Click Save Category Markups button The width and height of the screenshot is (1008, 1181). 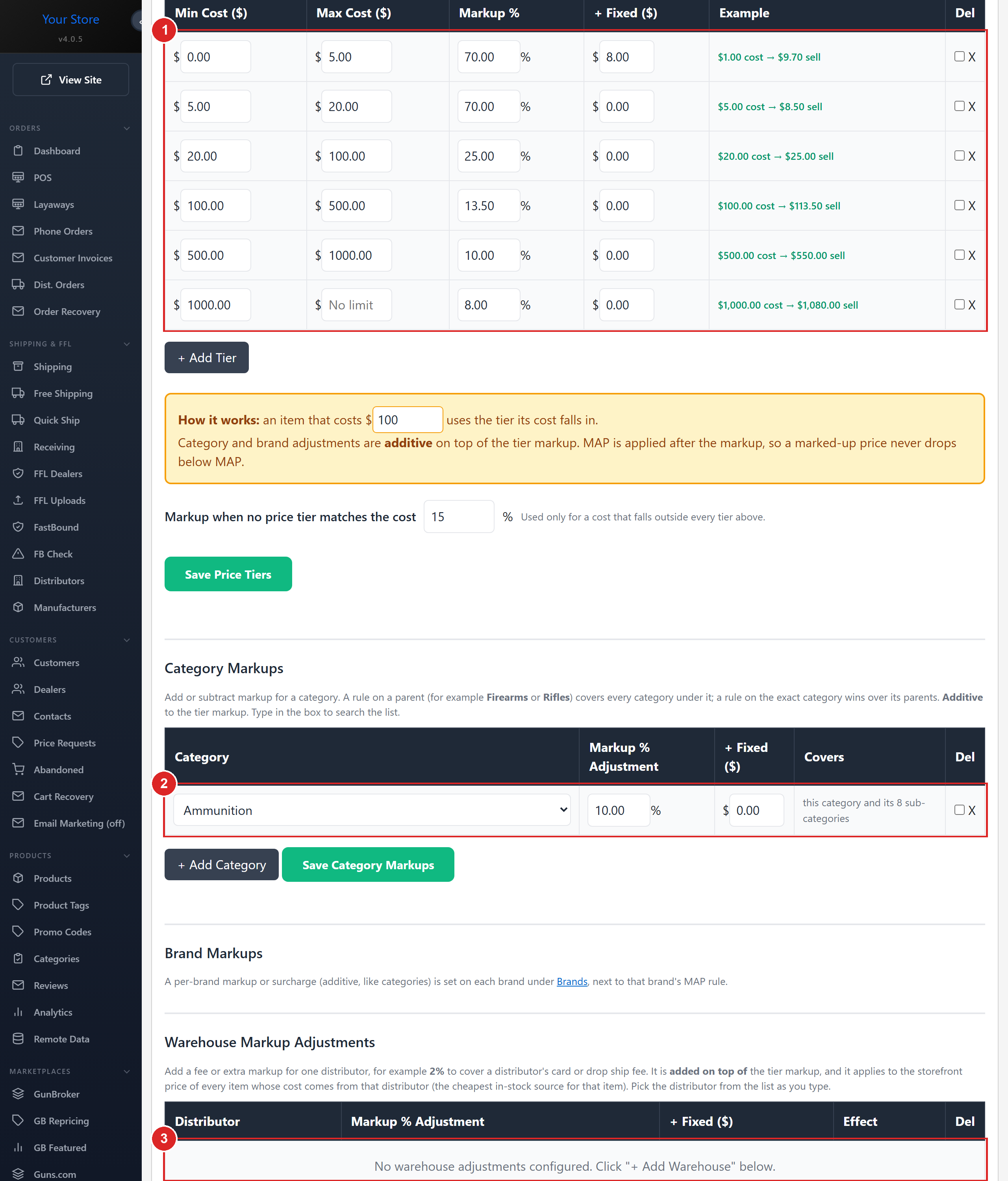[x=368, y=864]
